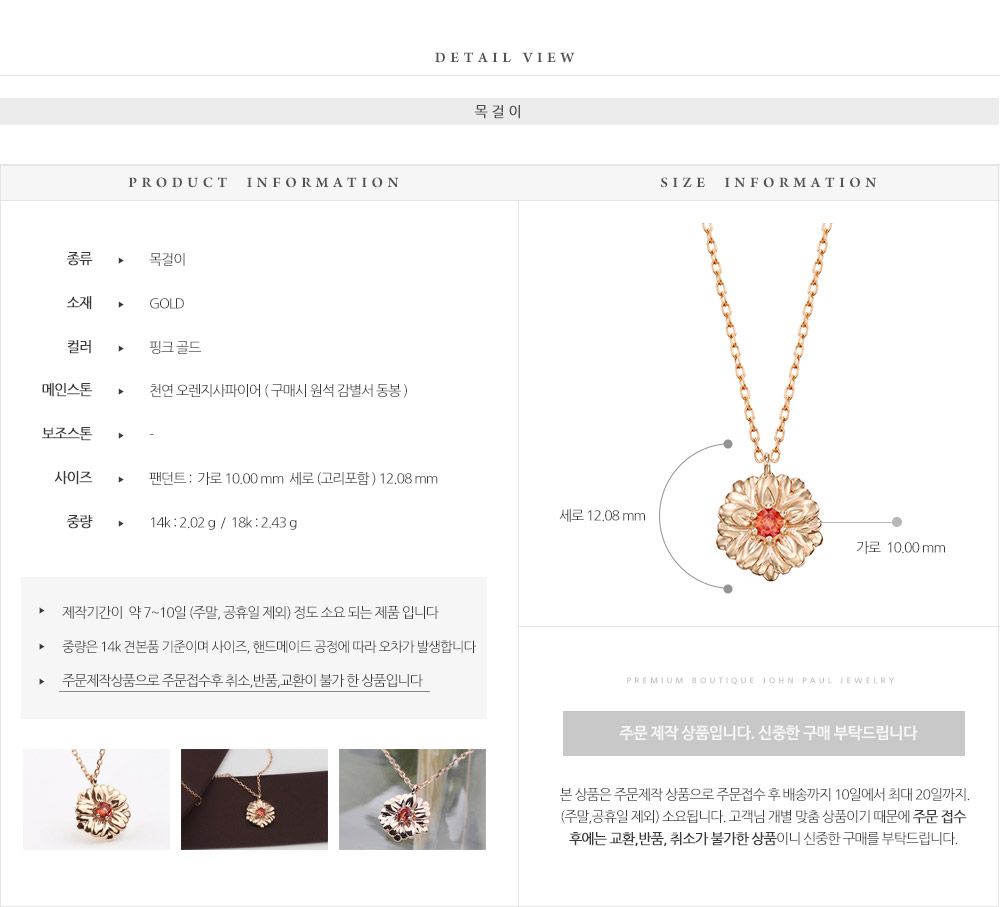The width and height of the screenshot is (1000, 907).
Task: Open the brown background necklace thumbnail
Action: click(254, 799)
